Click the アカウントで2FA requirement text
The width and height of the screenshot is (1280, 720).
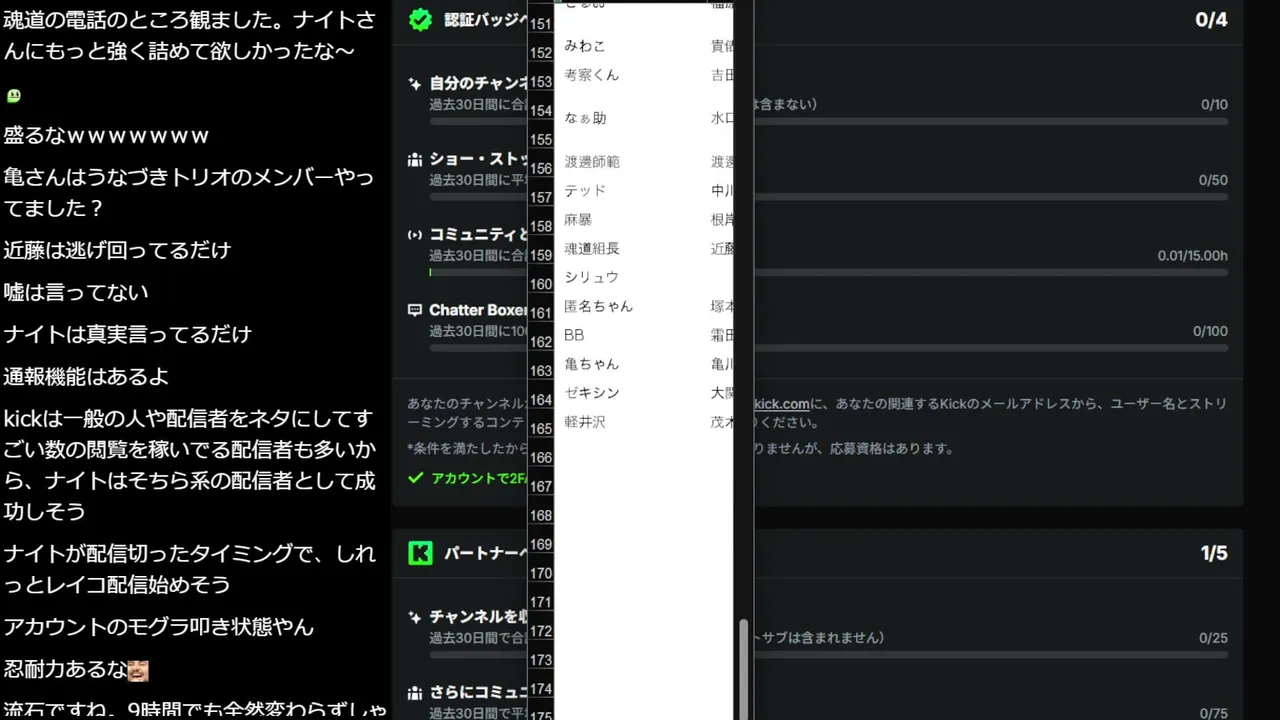point(479,478)
